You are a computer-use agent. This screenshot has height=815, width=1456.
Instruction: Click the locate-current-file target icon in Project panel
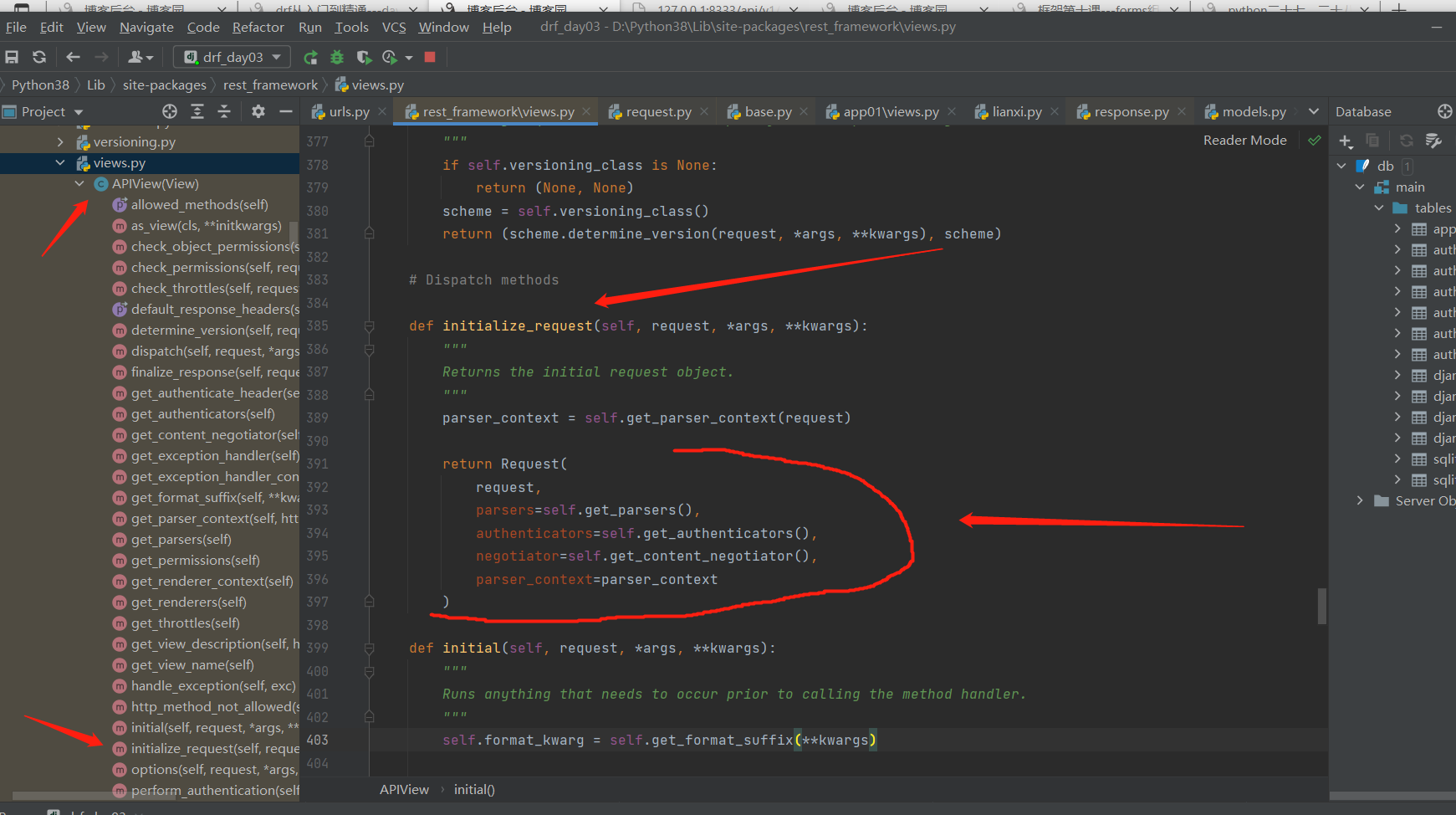[x=170, y=111]
